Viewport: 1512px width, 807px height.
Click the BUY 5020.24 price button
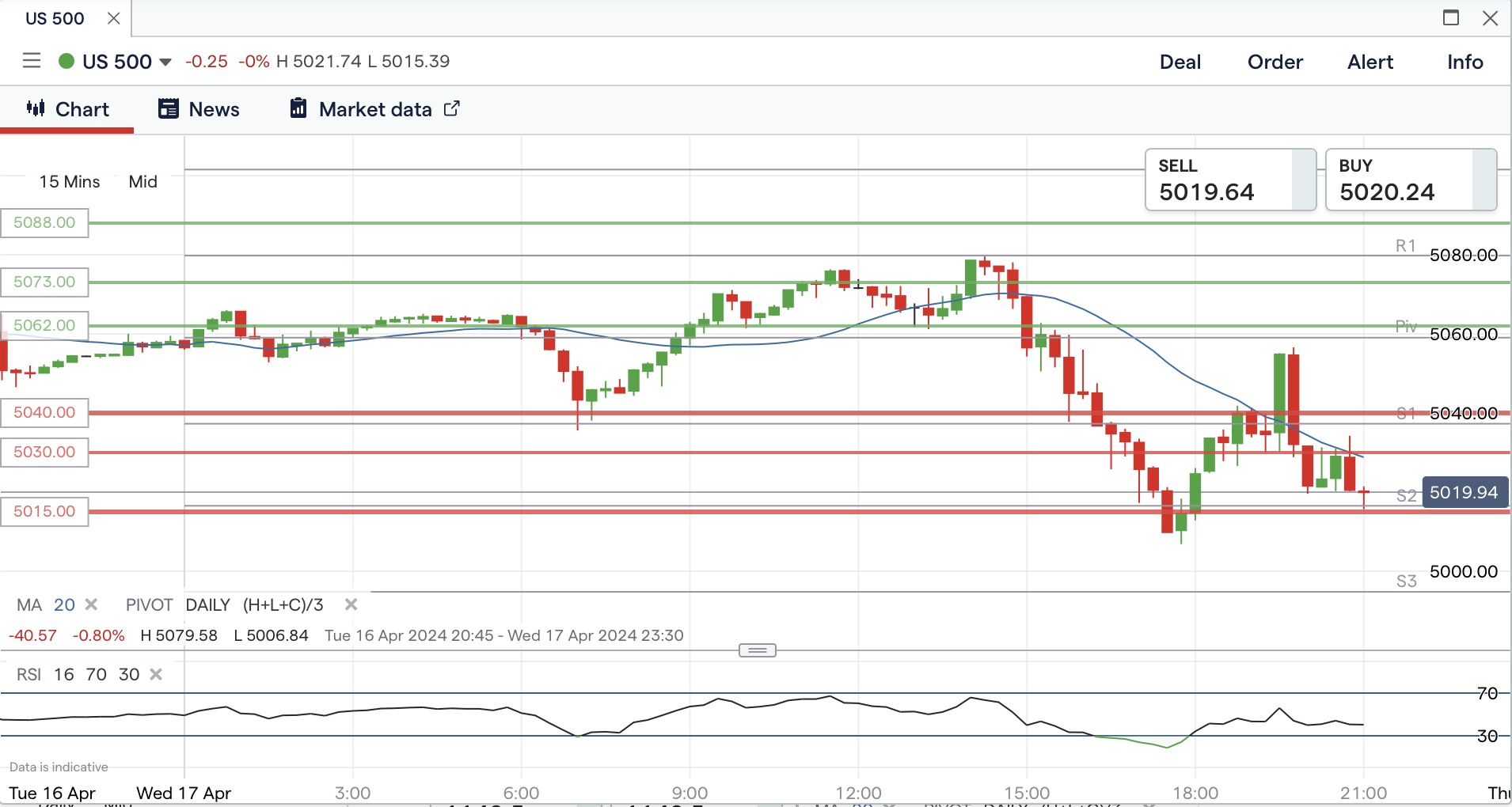point(1411,180)
